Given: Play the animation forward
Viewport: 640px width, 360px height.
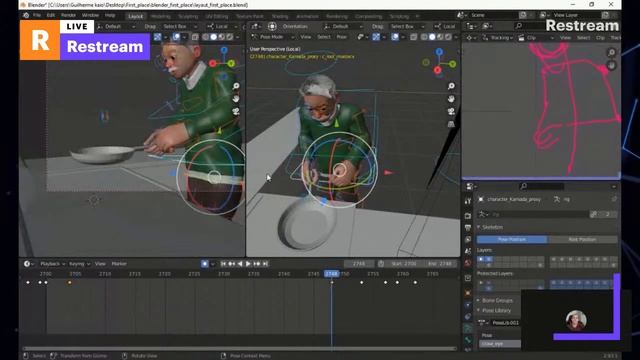Looking at the screenshot, I should coord(248,264).
